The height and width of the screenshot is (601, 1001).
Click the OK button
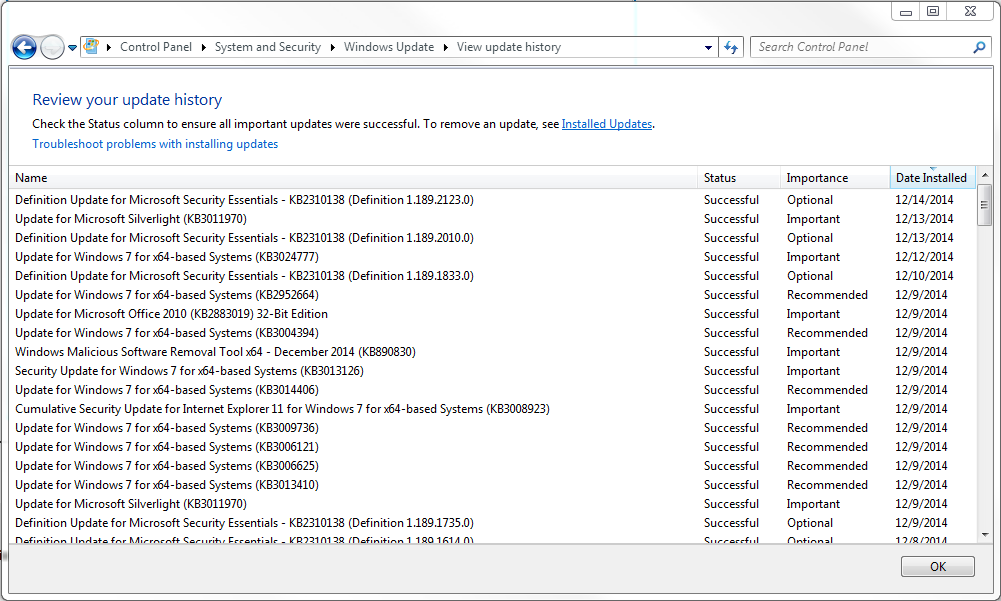(x=937, y=567)
